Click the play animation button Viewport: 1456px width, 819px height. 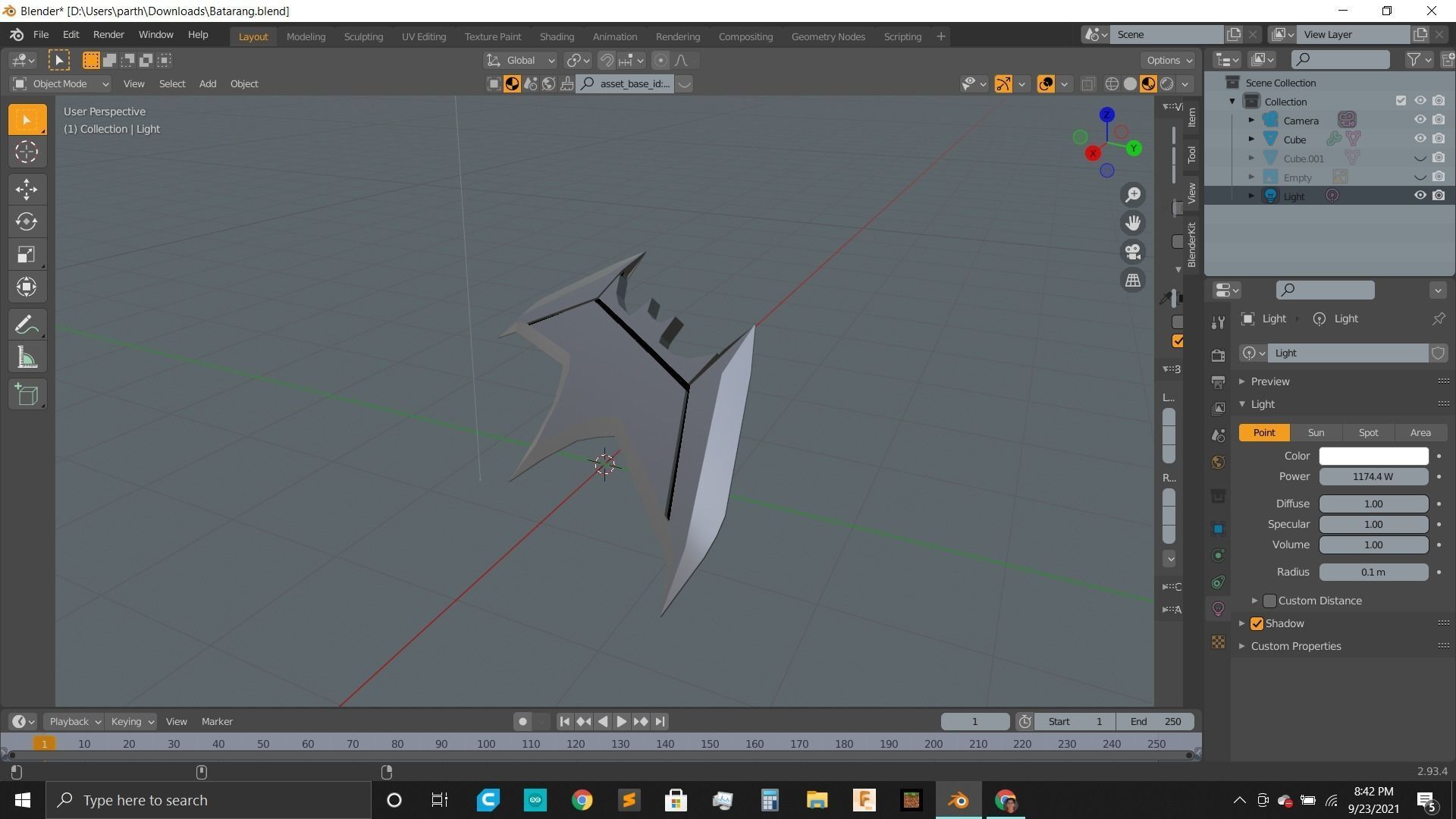click(621, 722)
